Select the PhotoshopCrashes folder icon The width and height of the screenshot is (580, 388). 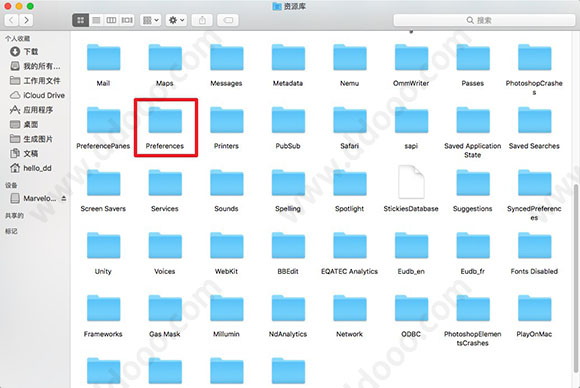(x=535, y=57)
